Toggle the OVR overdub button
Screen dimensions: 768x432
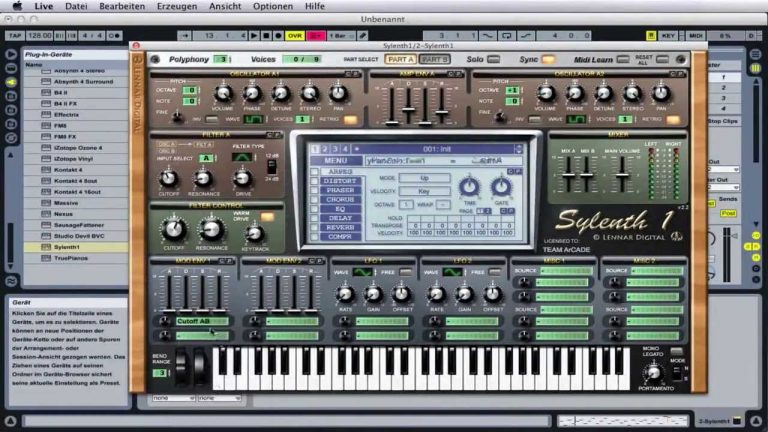pos(295,36)
